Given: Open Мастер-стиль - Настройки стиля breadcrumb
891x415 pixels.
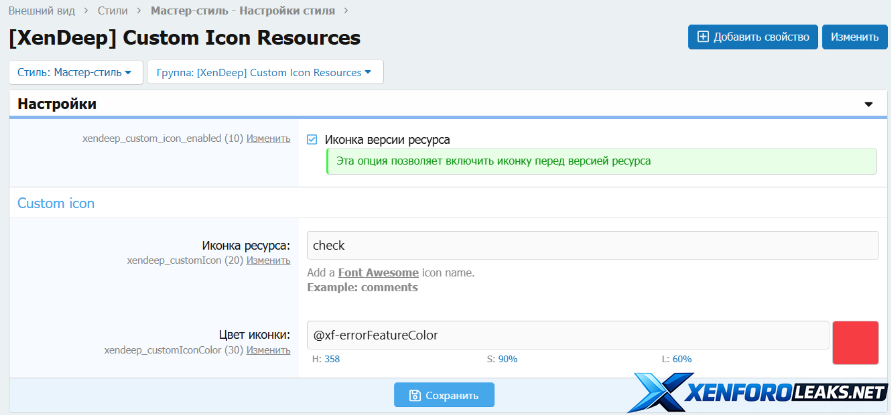Looking at the screenshot, I should point(242,11).
